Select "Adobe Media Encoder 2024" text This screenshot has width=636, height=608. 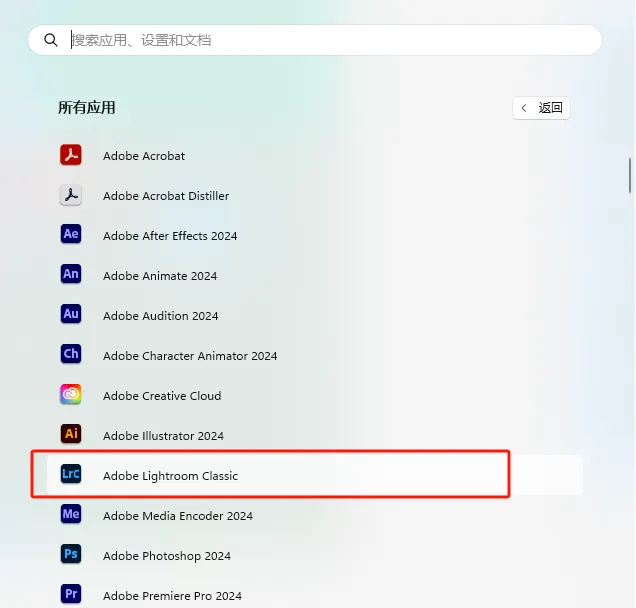(x=178, y=516)
